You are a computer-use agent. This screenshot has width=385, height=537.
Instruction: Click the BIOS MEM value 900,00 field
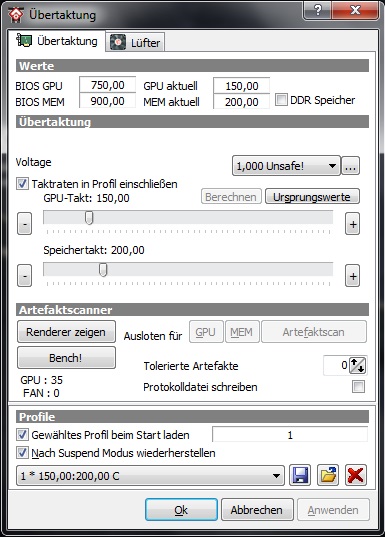(x=108, y=101)
